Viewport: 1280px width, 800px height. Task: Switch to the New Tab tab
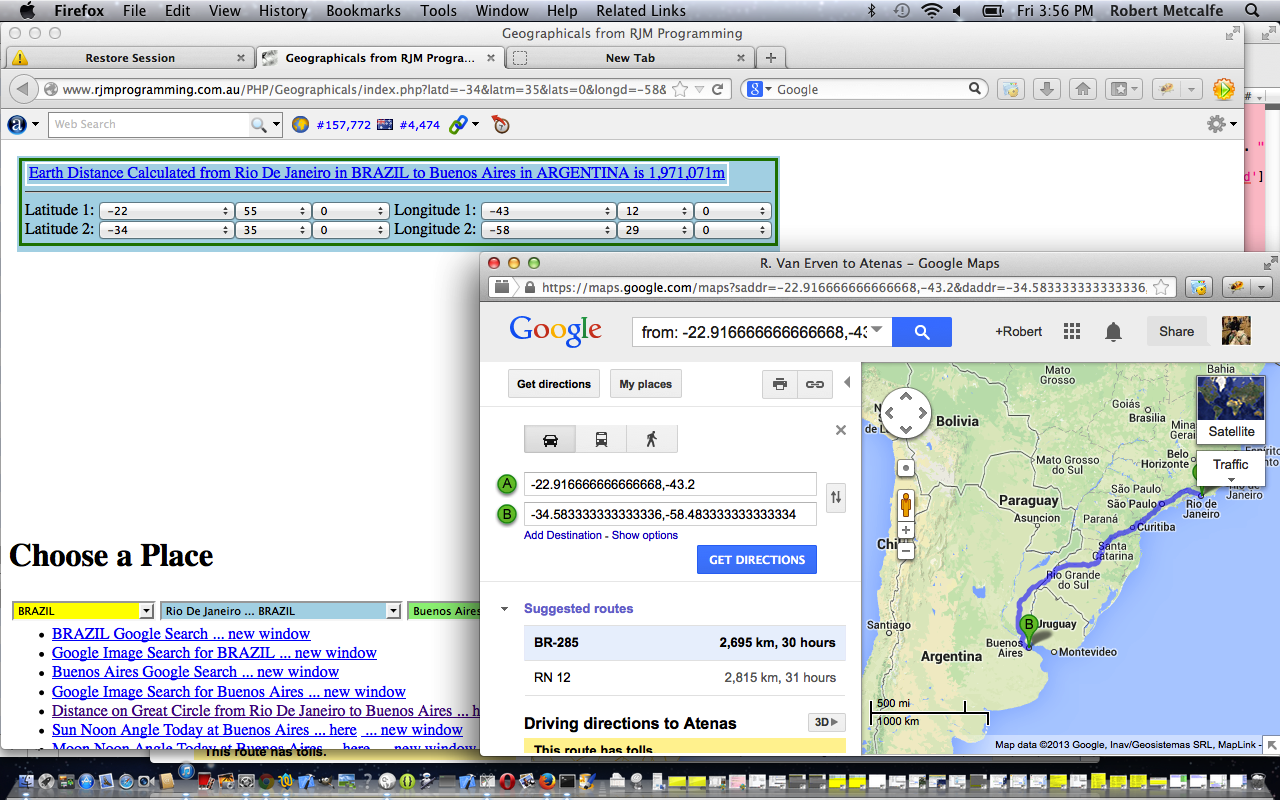[x=630, y=58]
